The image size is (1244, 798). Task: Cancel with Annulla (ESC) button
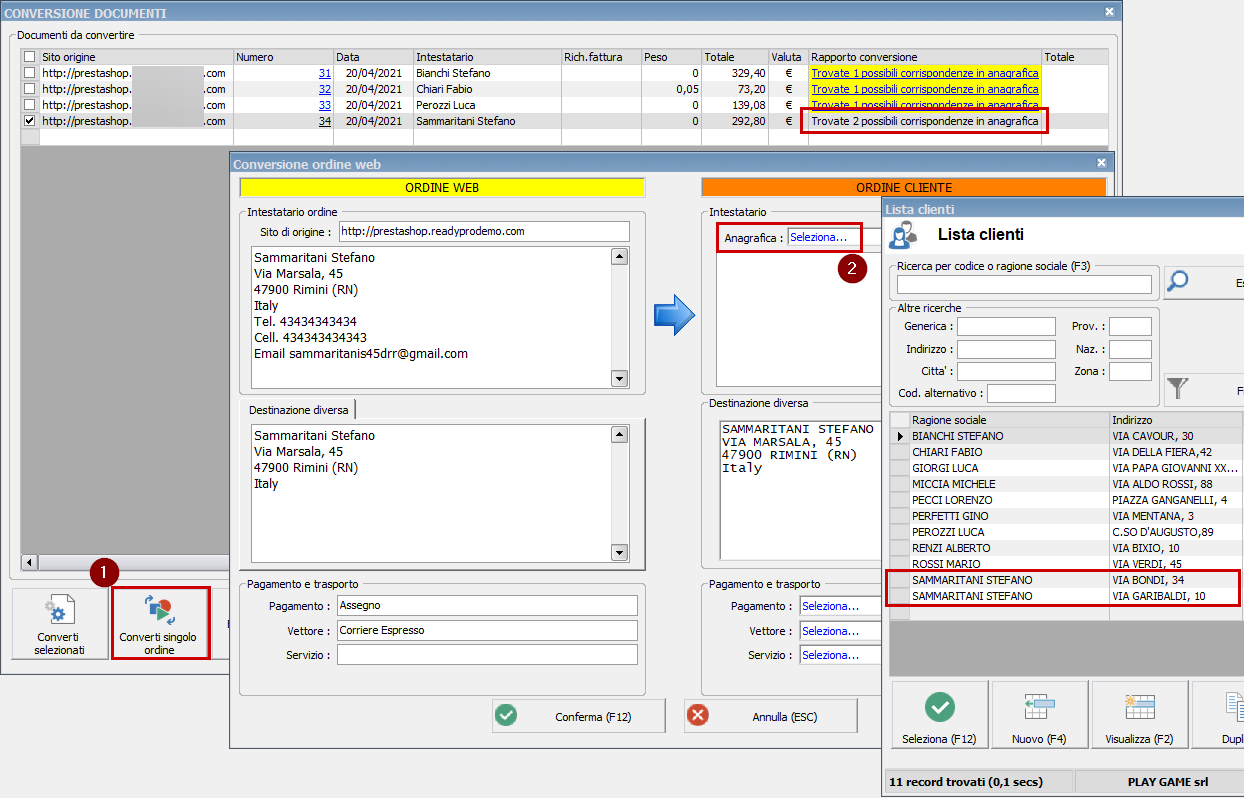[x=770, y=716]
